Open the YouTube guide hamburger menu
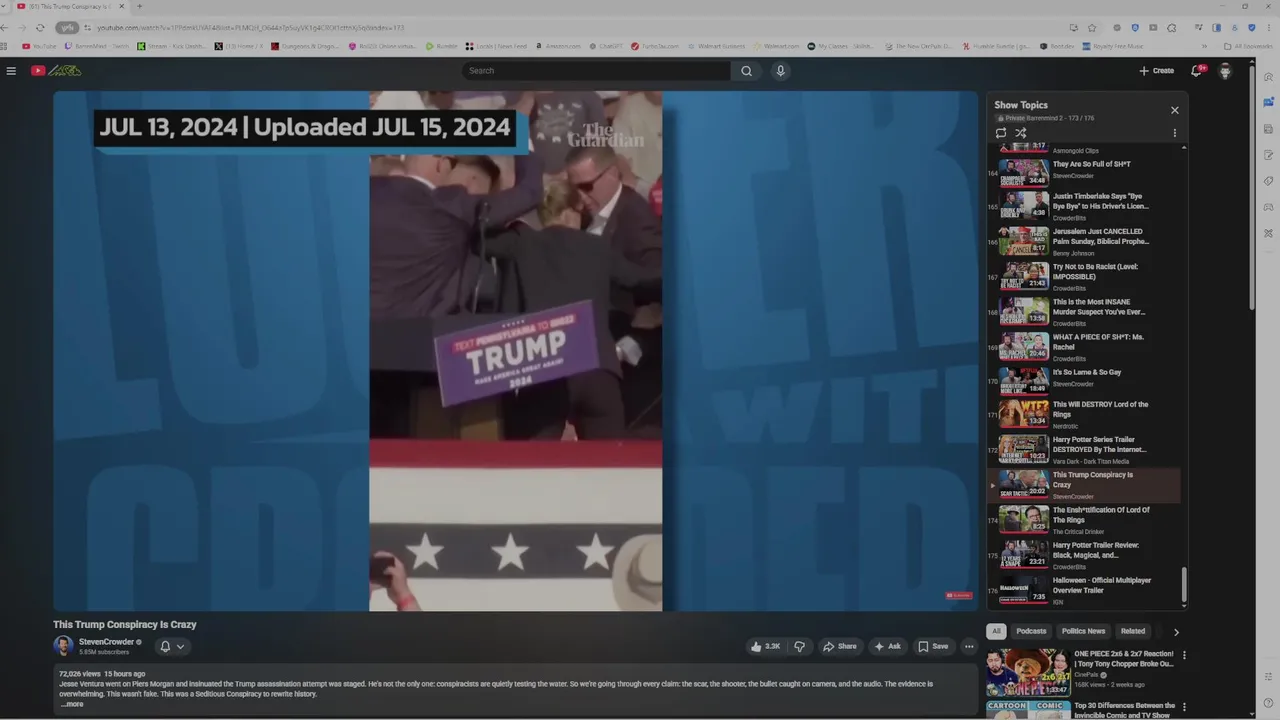The height and width of the screenshot is (720, 1280). (x=11, y=71)
